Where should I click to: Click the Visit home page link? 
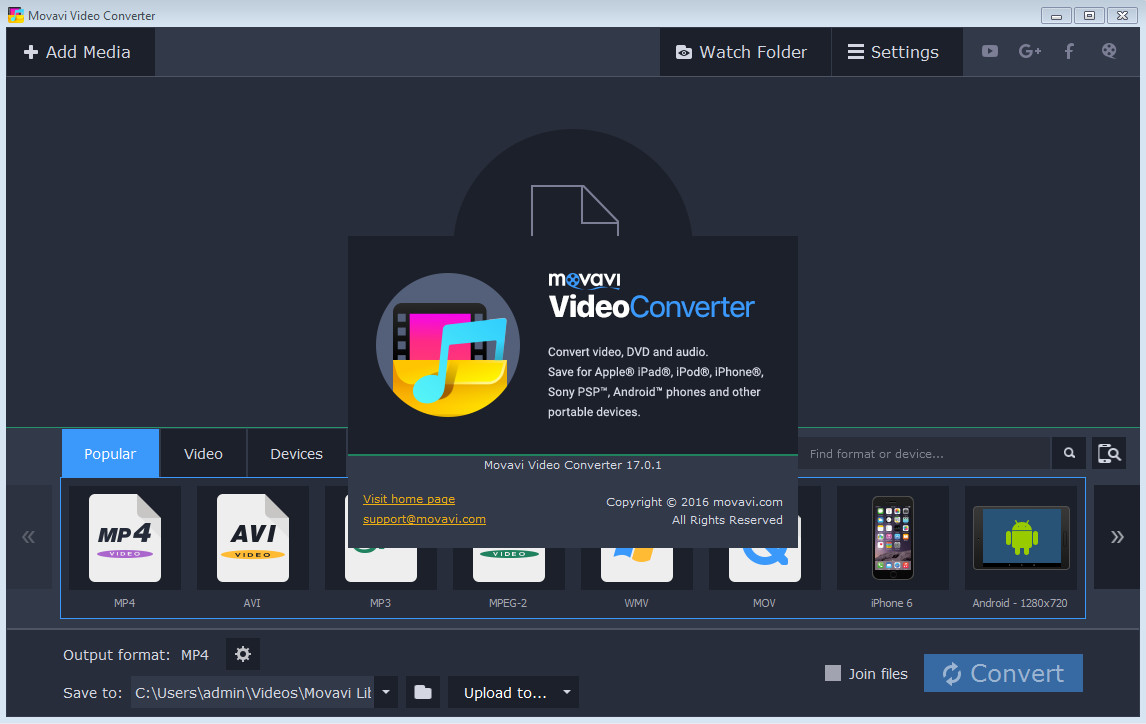[409, 499]
